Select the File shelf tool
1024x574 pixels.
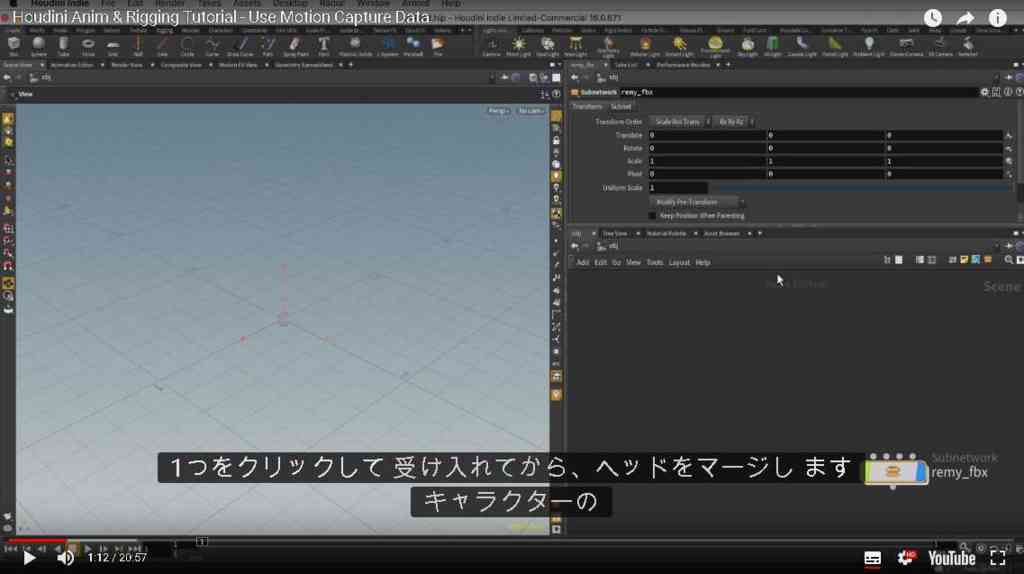tap(438, 46)
